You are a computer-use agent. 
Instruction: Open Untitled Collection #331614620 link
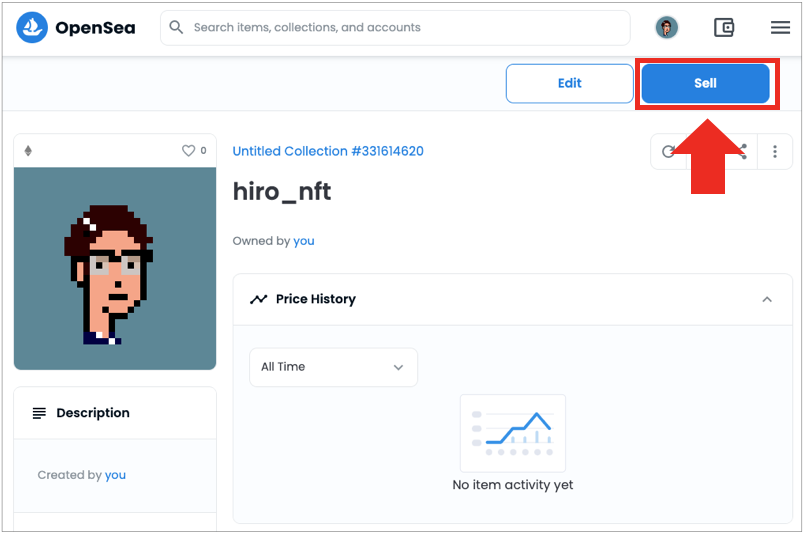pos(328,151)
